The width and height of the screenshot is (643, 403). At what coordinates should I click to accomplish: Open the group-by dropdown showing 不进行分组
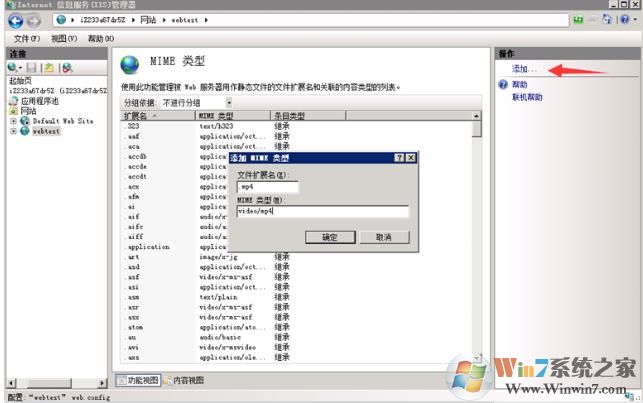(x=197, y=102)
